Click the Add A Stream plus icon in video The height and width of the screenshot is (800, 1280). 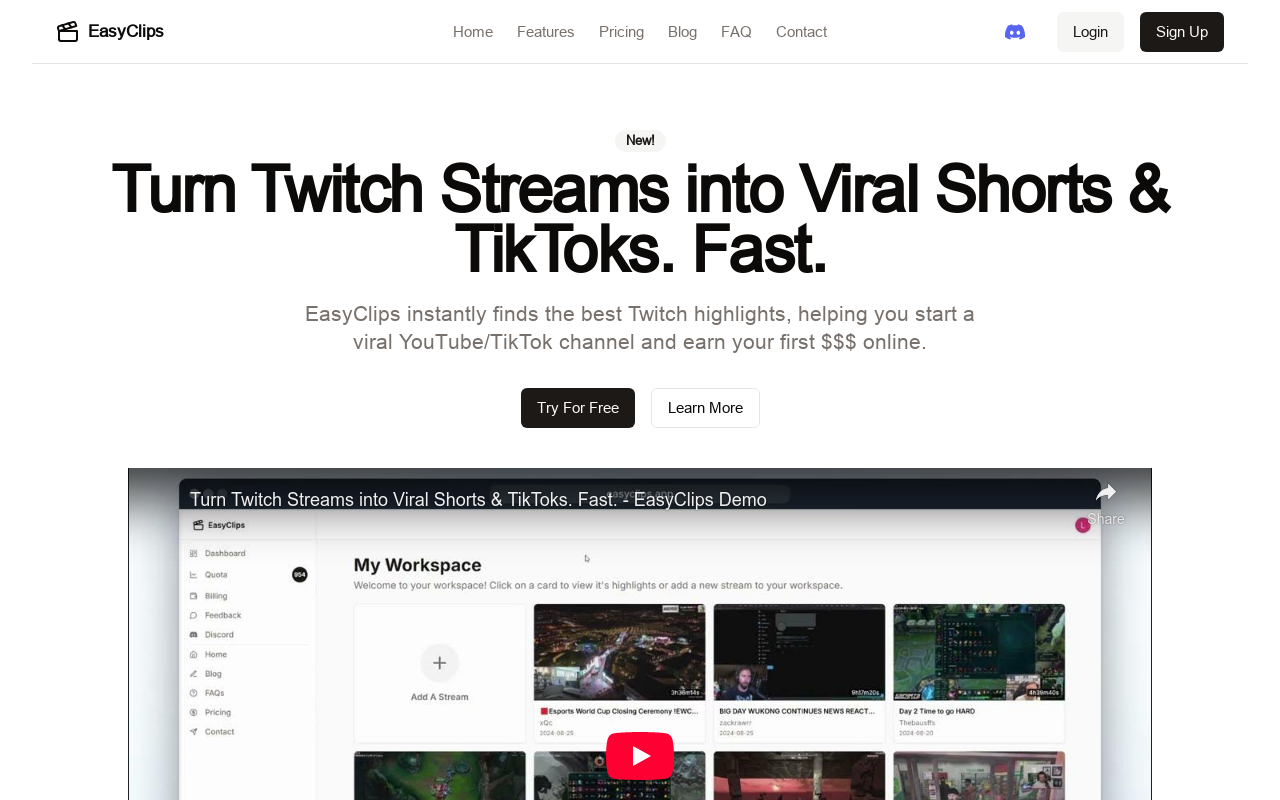pos(439,662)
